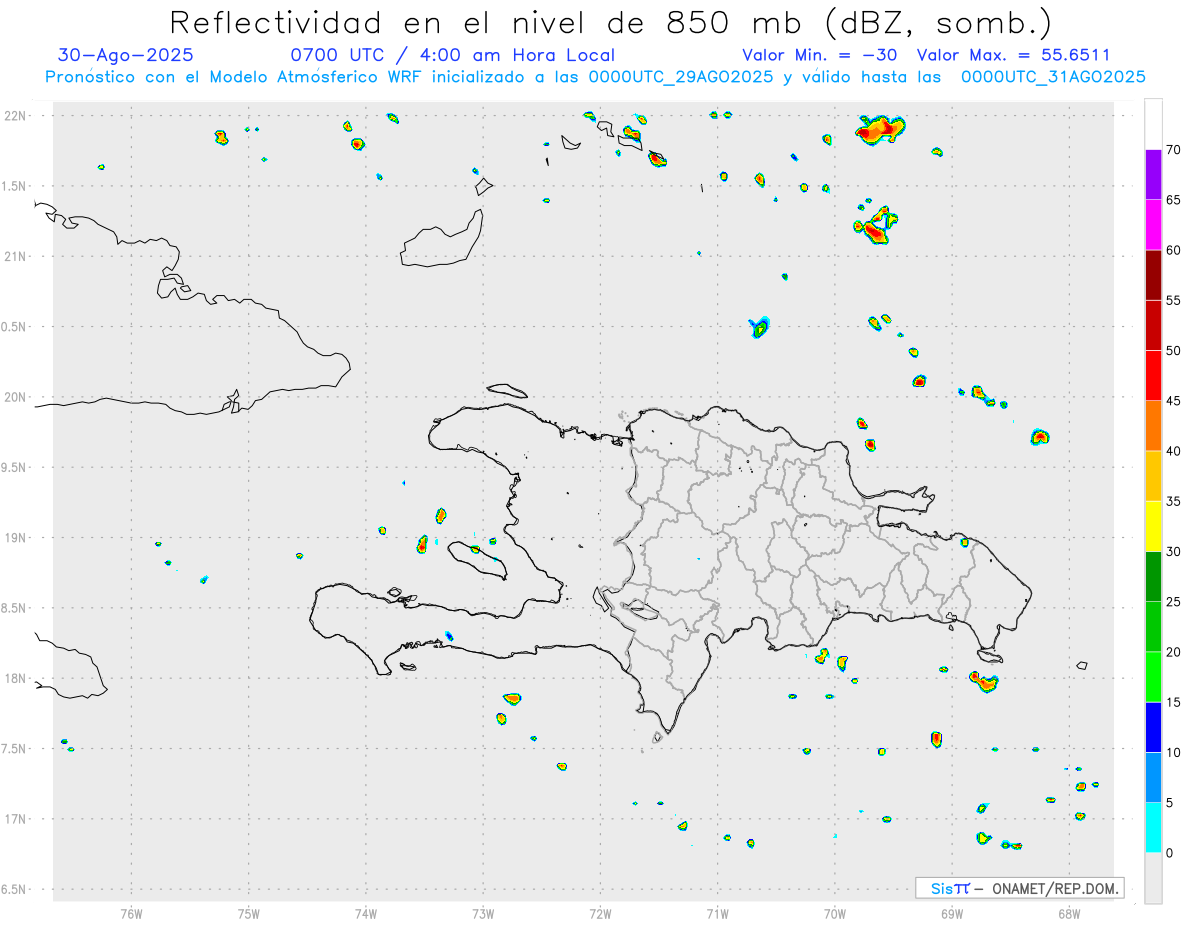The height and width of the screenshot is (927, 1200).
Task: Click the '74W' longitude label
Action: tap(365, 913)
